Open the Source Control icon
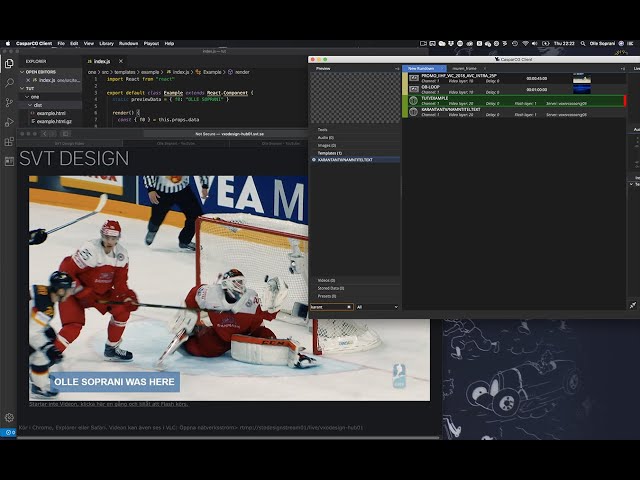 (9, 102)
